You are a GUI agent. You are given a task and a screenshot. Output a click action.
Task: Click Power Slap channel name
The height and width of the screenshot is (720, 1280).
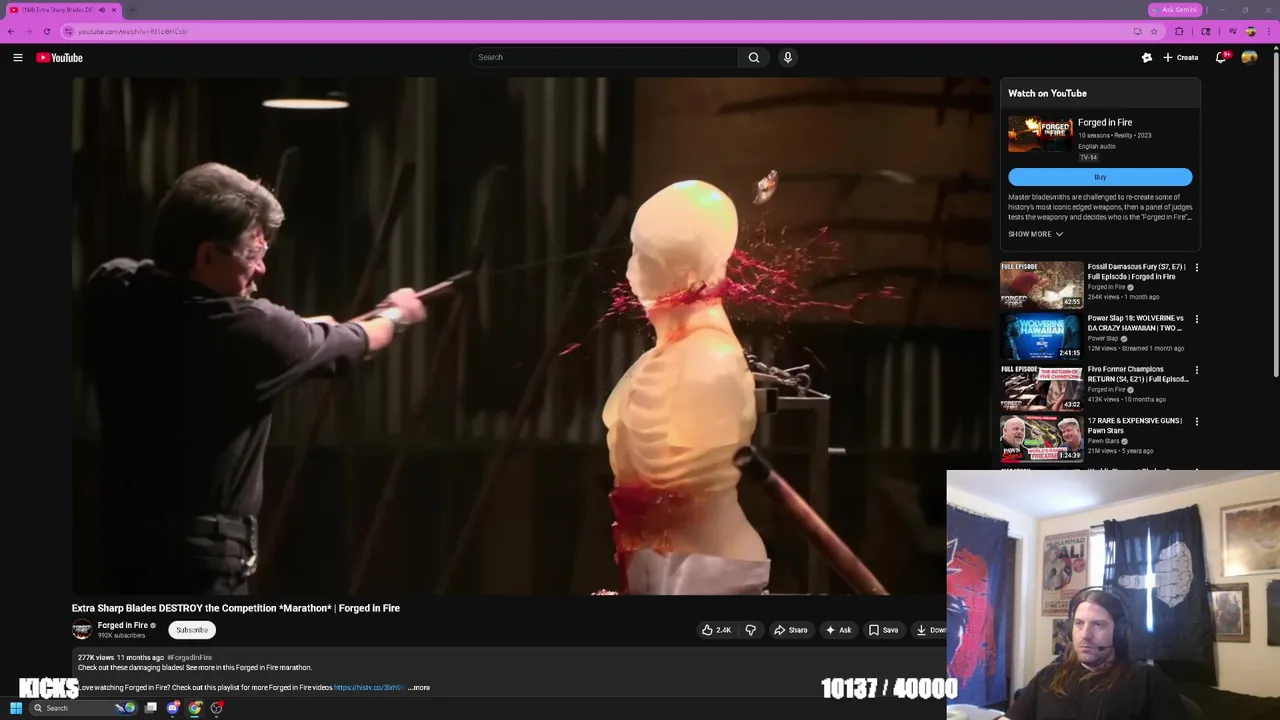[1103, 338]
